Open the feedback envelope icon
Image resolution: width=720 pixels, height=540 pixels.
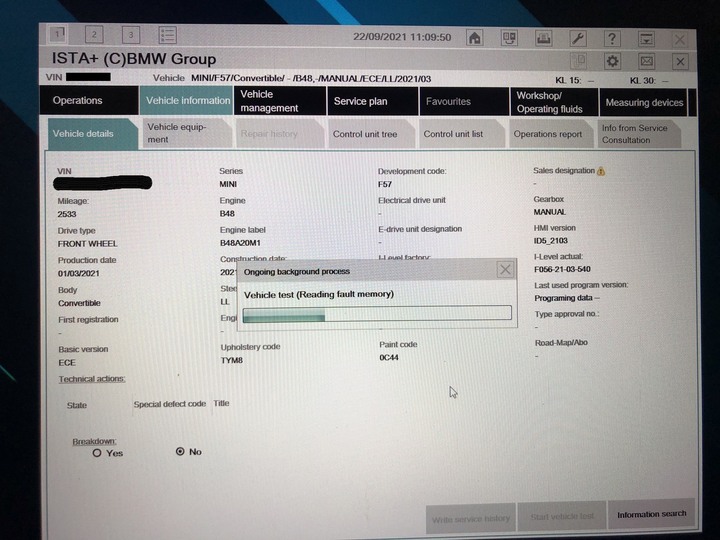(x=647, y=62)
